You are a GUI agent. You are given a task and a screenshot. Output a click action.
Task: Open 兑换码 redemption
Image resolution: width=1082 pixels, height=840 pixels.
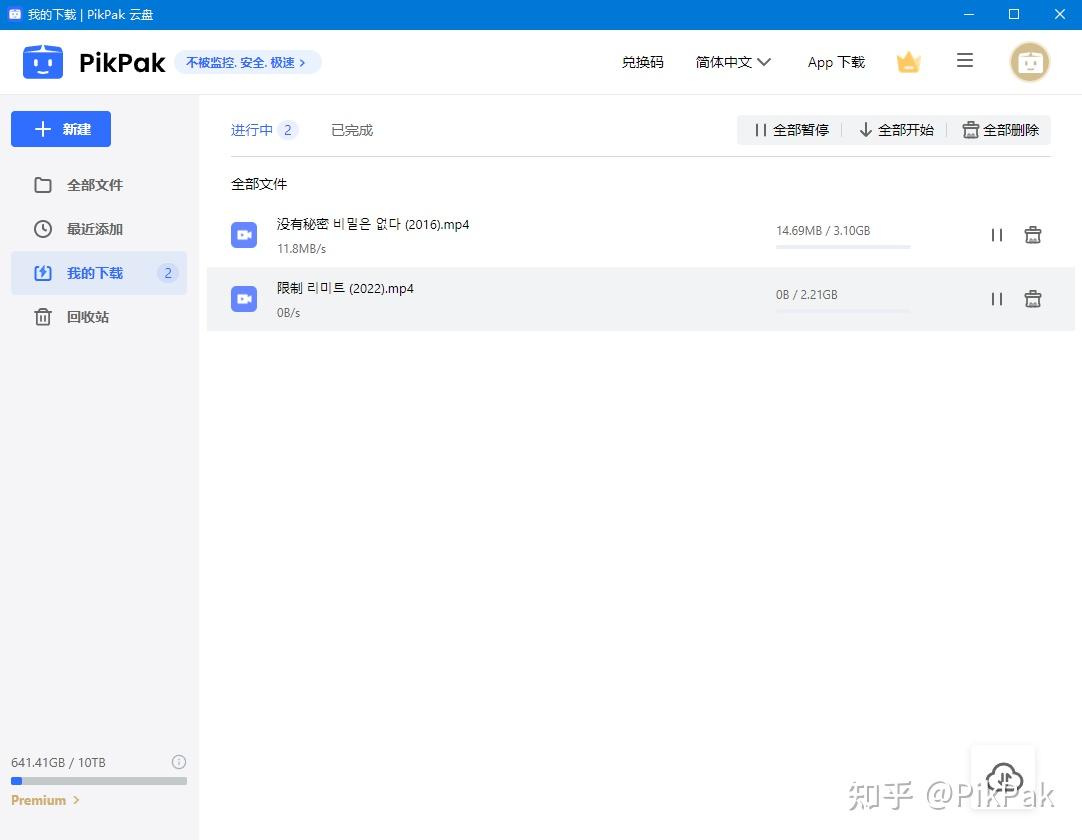point(642,61)
